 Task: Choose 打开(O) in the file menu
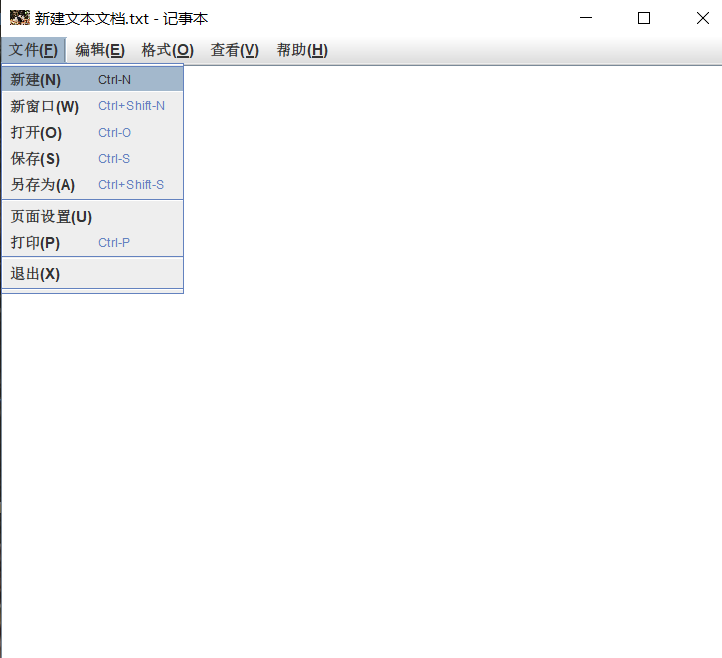click(x=93, y=133)
